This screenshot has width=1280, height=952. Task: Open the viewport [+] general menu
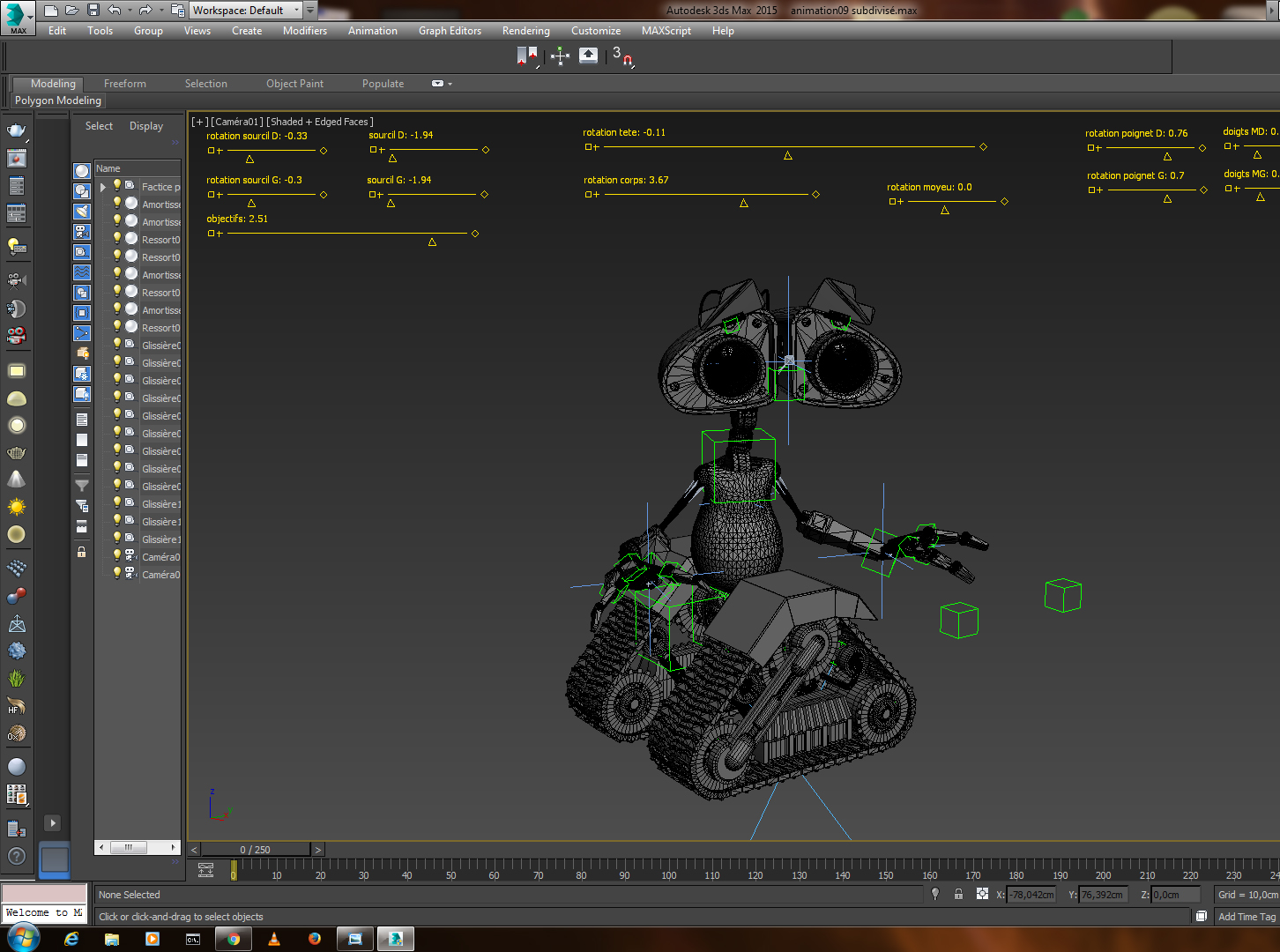(x=200, y=122)
